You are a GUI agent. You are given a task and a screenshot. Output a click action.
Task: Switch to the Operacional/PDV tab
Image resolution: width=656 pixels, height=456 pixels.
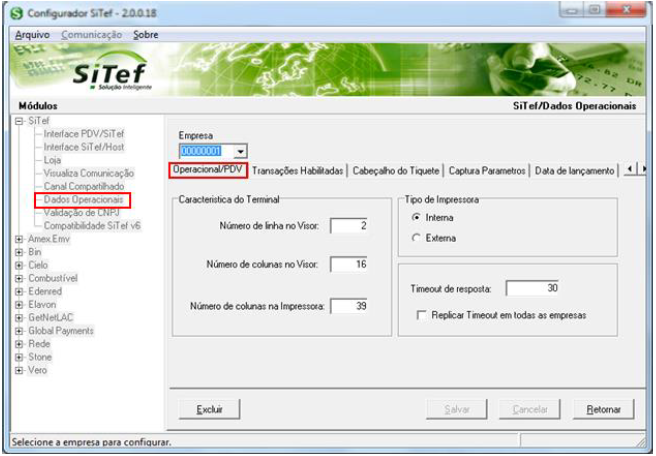point(208,170)
